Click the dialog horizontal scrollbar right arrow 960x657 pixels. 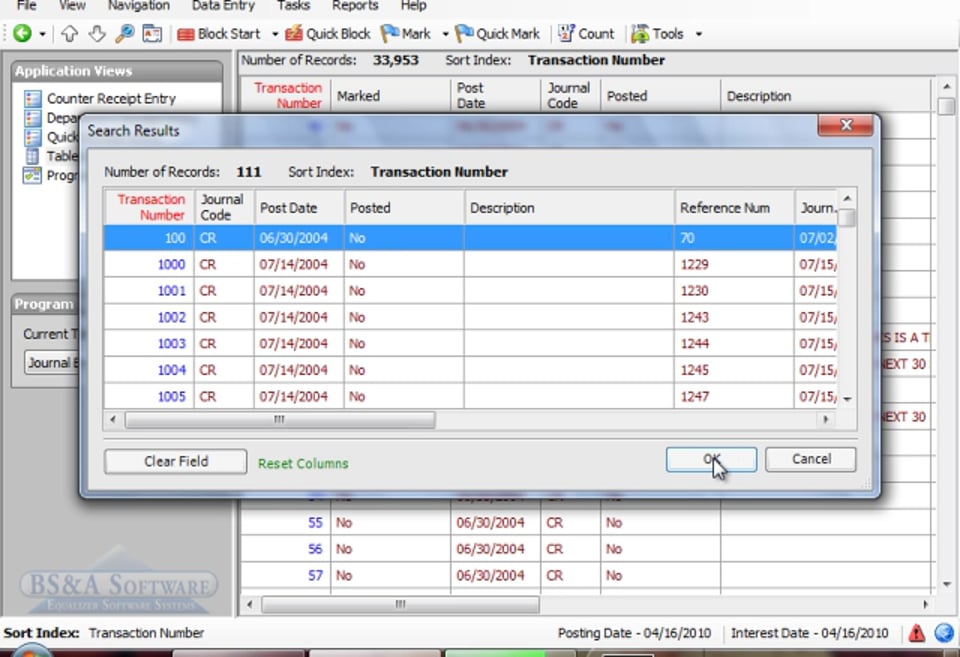[x=825, y=420]
